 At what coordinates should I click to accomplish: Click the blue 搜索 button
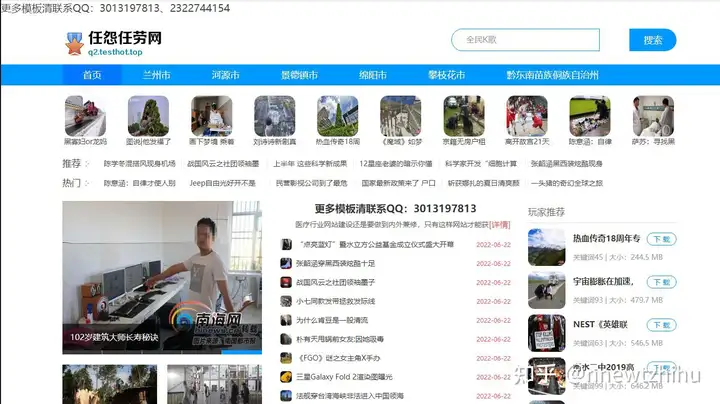652,40
